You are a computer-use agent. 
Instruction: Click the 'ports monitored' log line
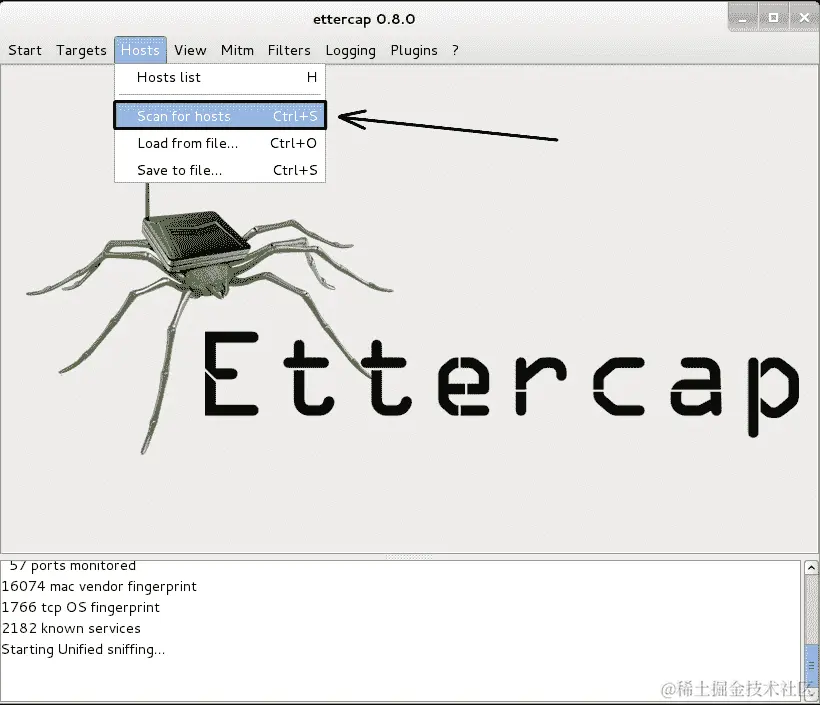(x=73, y=566)
